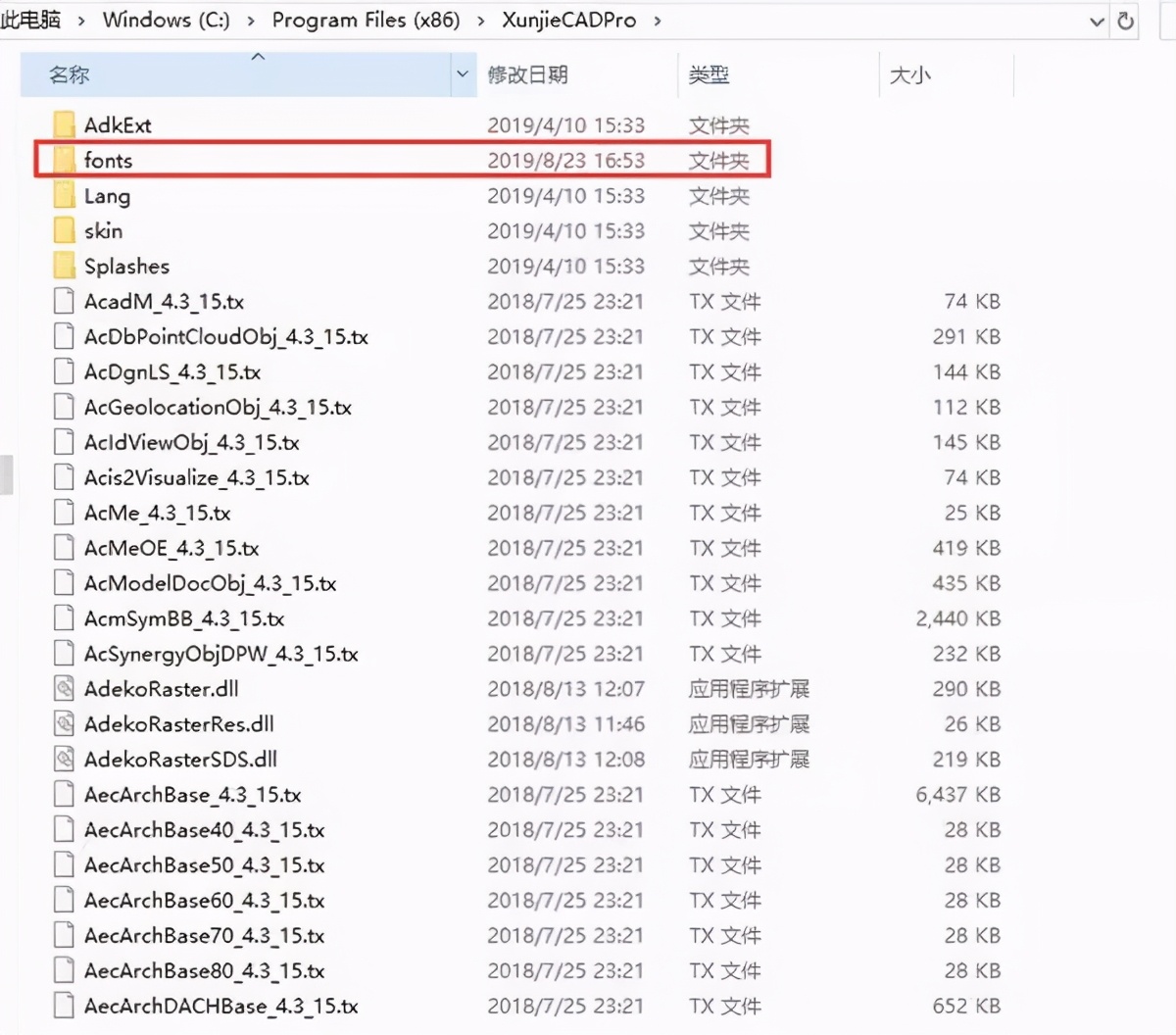1176x1035 pixels.
Task: Click the AecArchBase40_4.3_15.tx file icon
Action: pyautogui.click(x=64, y=830)
